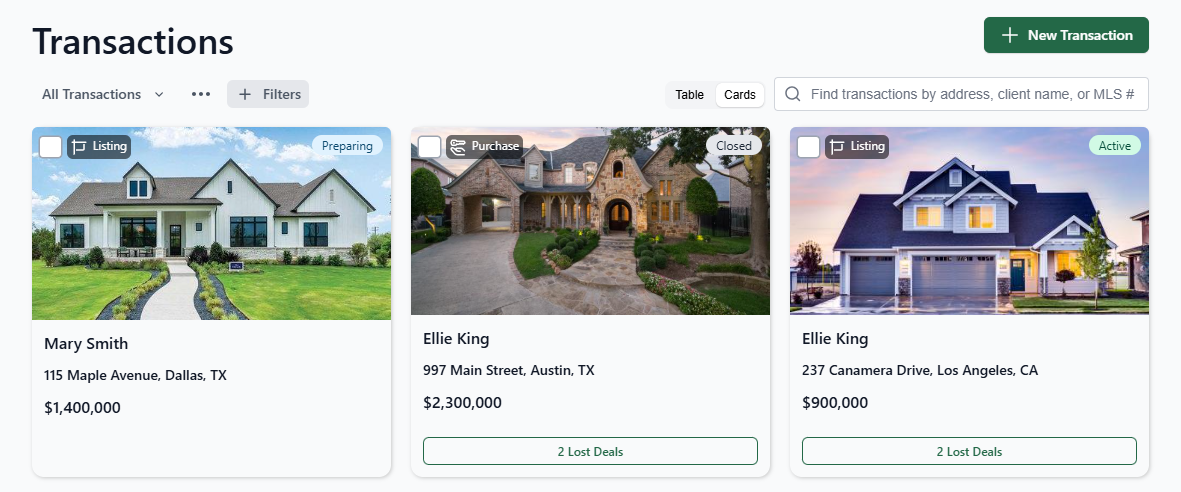Click the three-dots more options icon
Viewport: 1181px width, 492px height.
pos(200,94)
